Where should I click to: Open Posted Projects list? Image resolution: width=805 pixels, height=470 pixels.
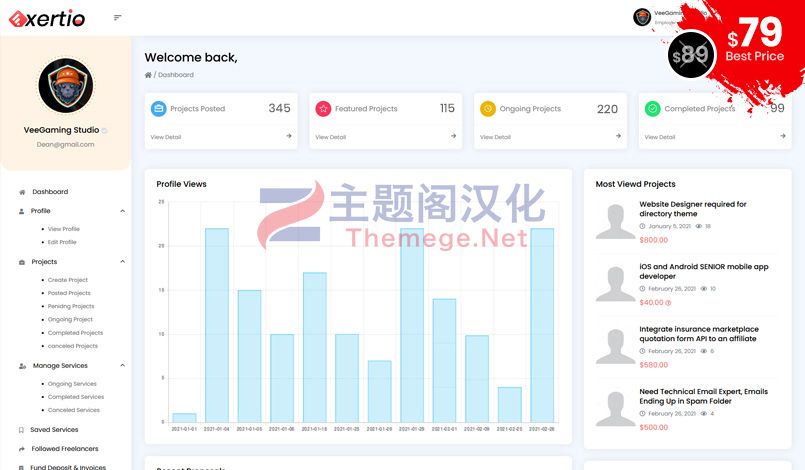(x=69, y=293)
